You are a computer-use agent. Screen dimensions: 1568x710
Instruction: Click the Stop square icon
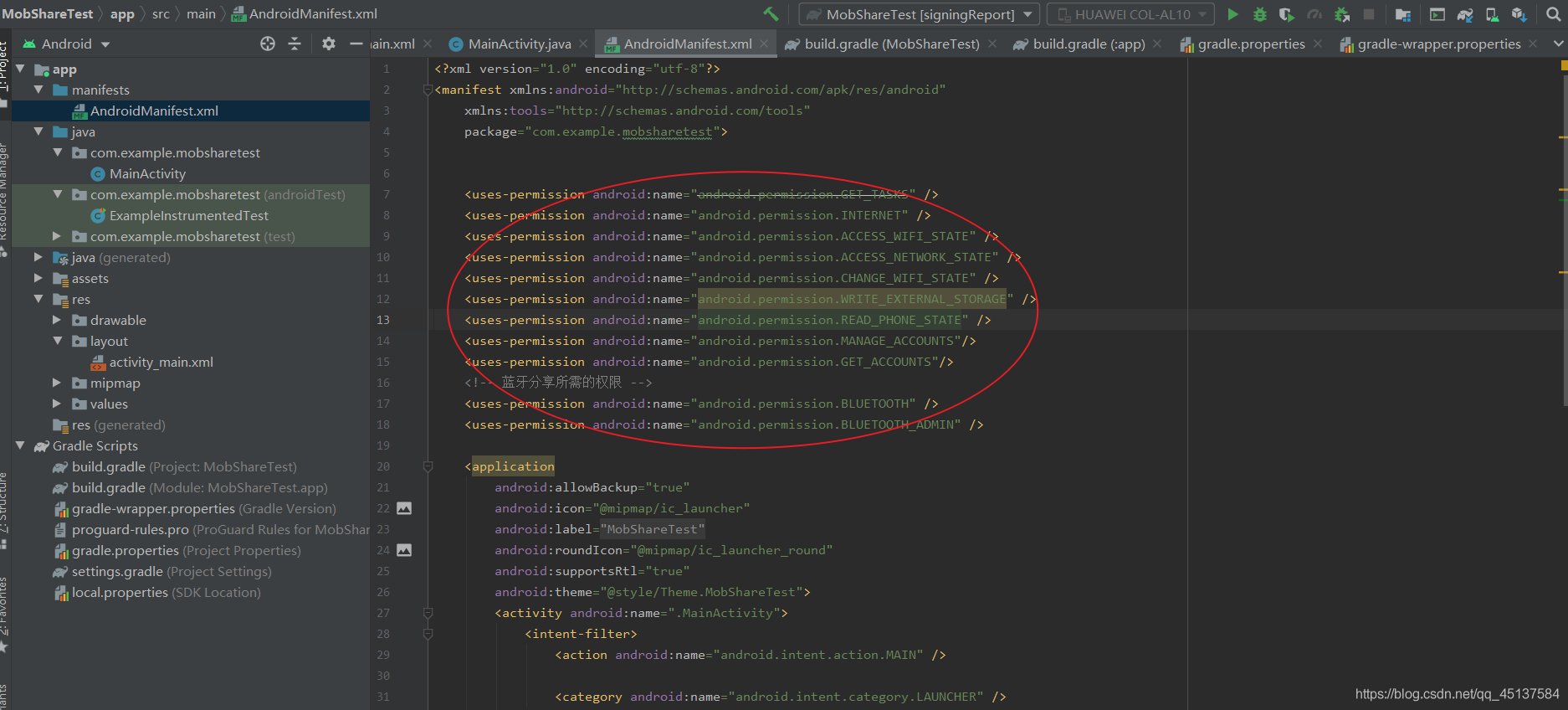pyautogui.click(x=1369, y=14)
